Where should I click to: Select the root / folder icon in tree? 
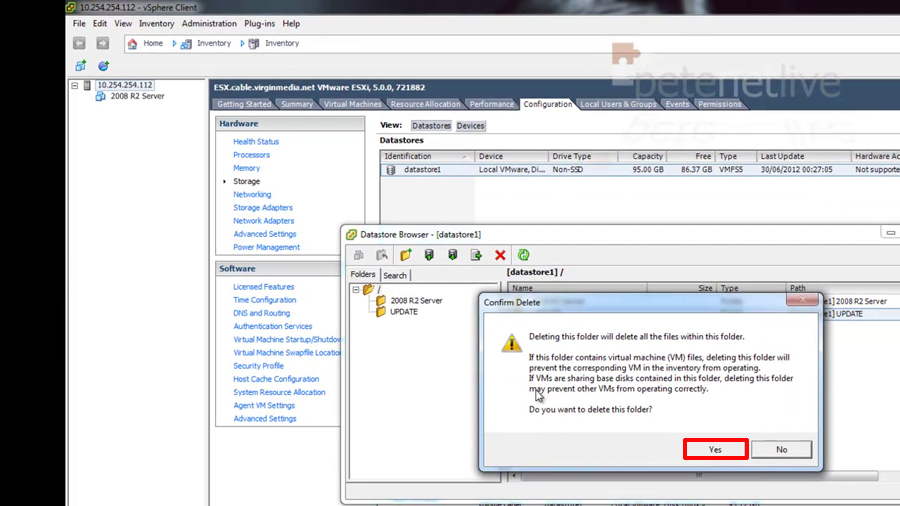[x=368, y=289]
